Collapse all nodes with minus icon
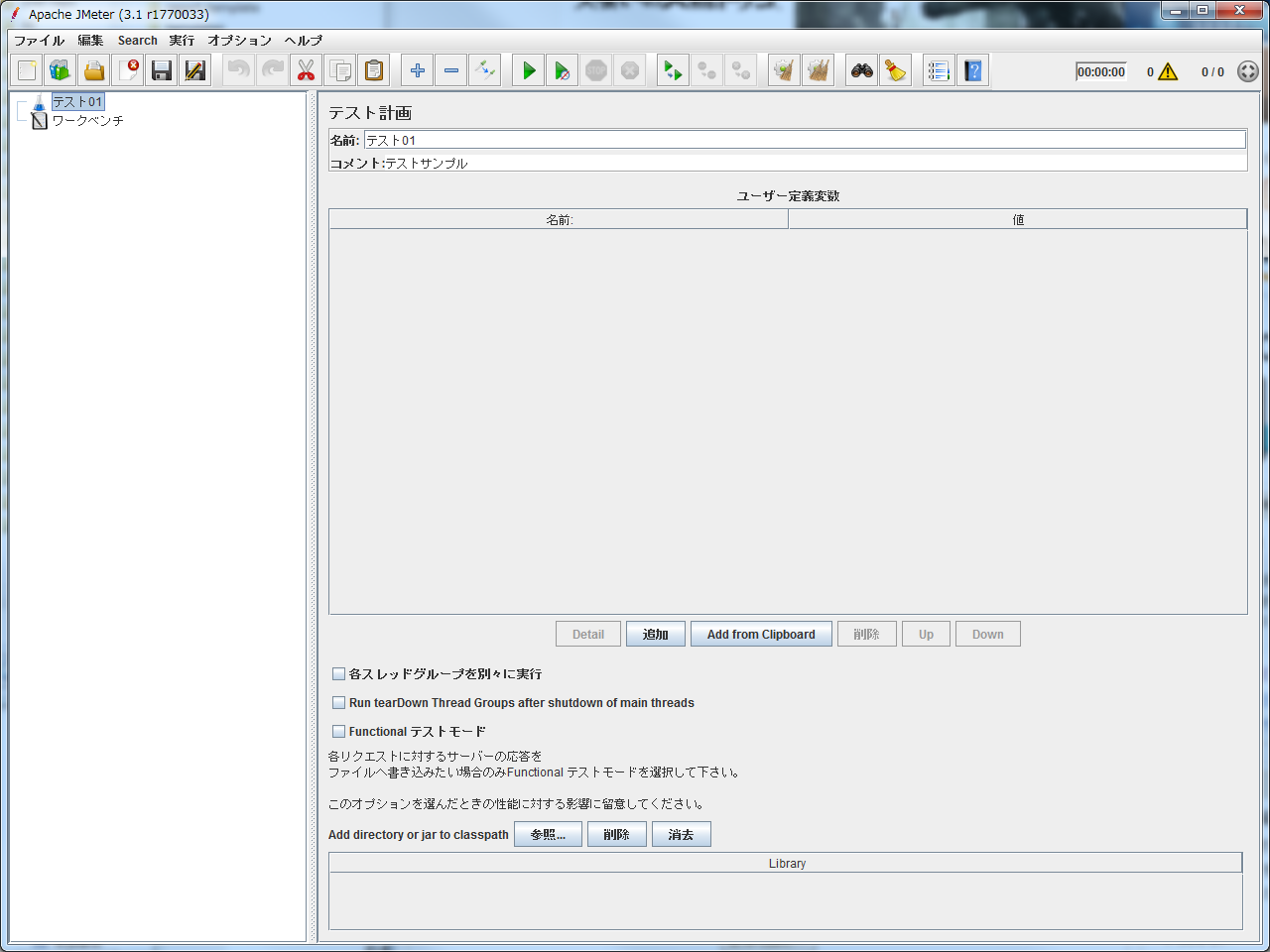 (451, 70)
